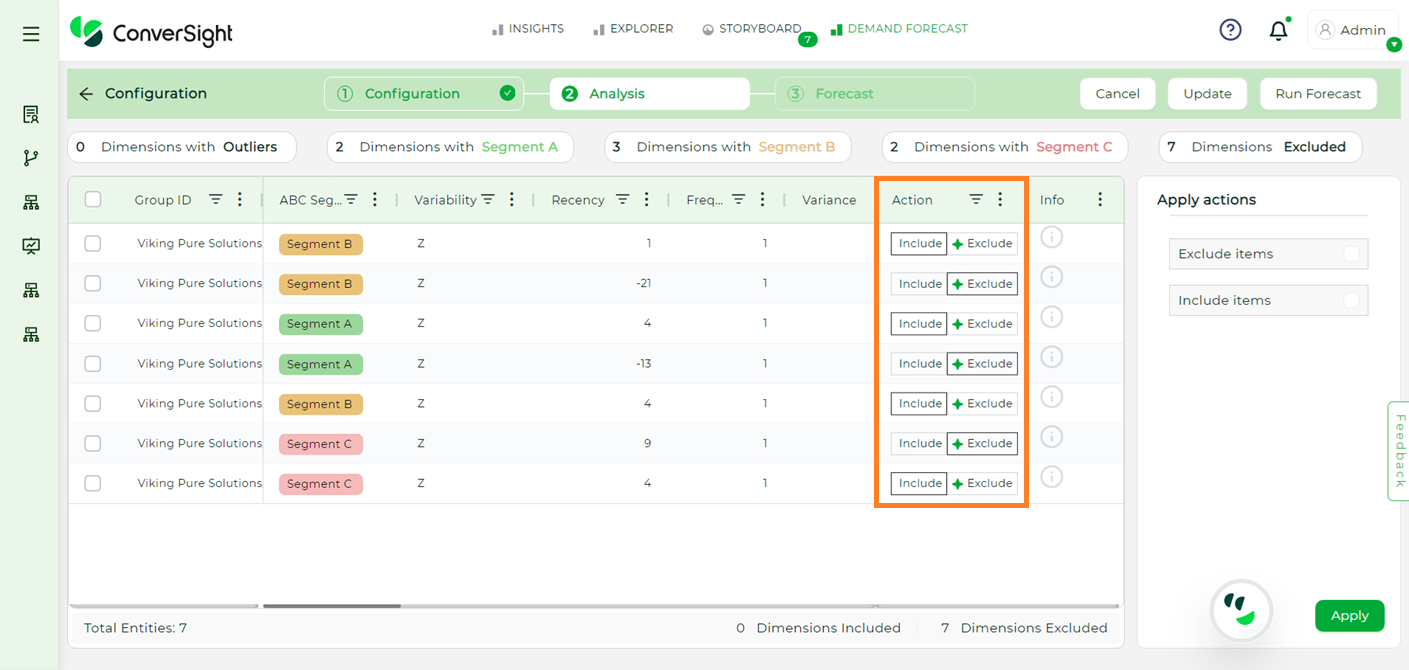Click the back arrow beside Configuration
The height and width of the screenshot is (670, 1409).
coord(86,94)
